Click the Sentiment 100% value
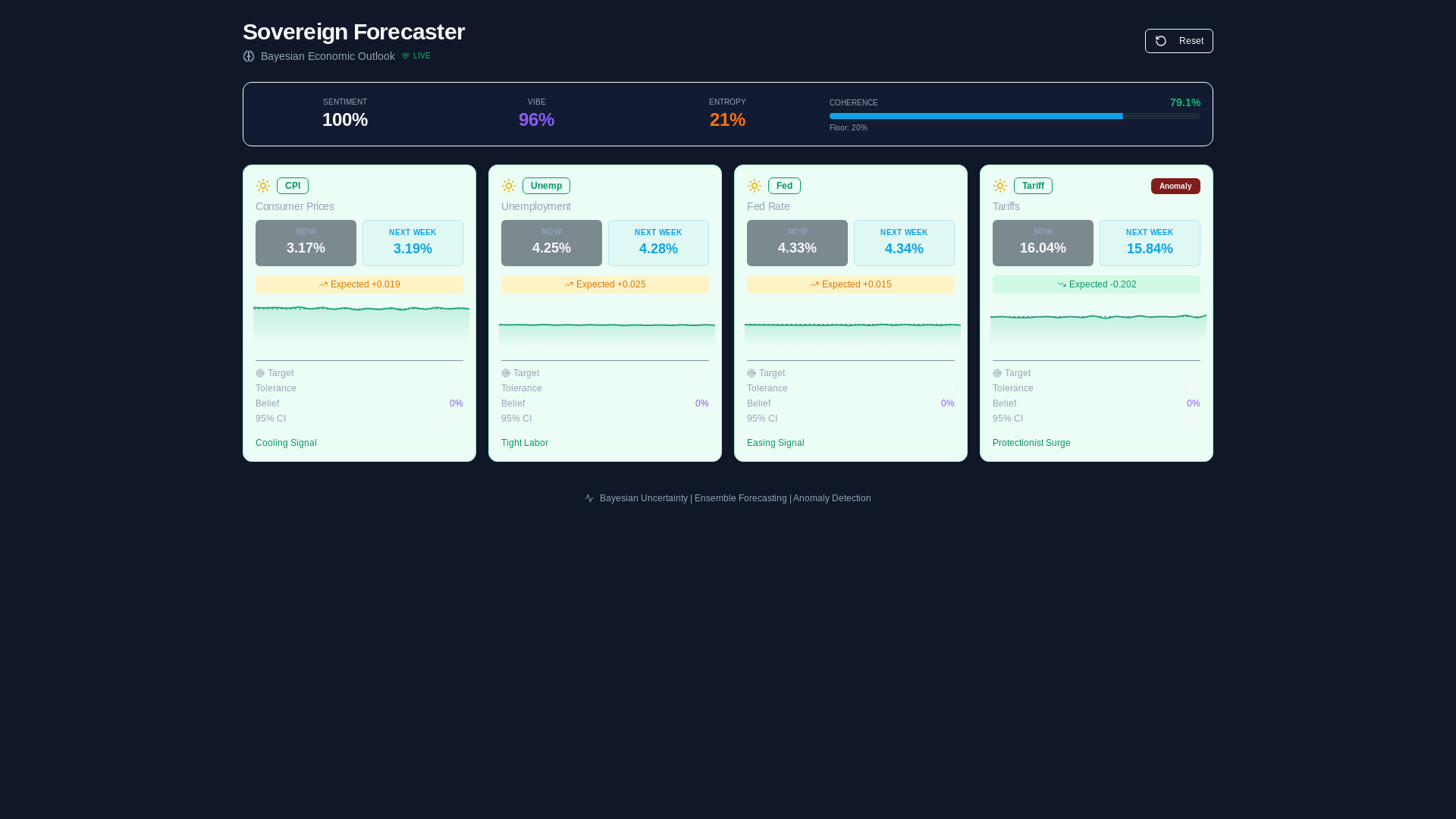 tap(345, 120)
